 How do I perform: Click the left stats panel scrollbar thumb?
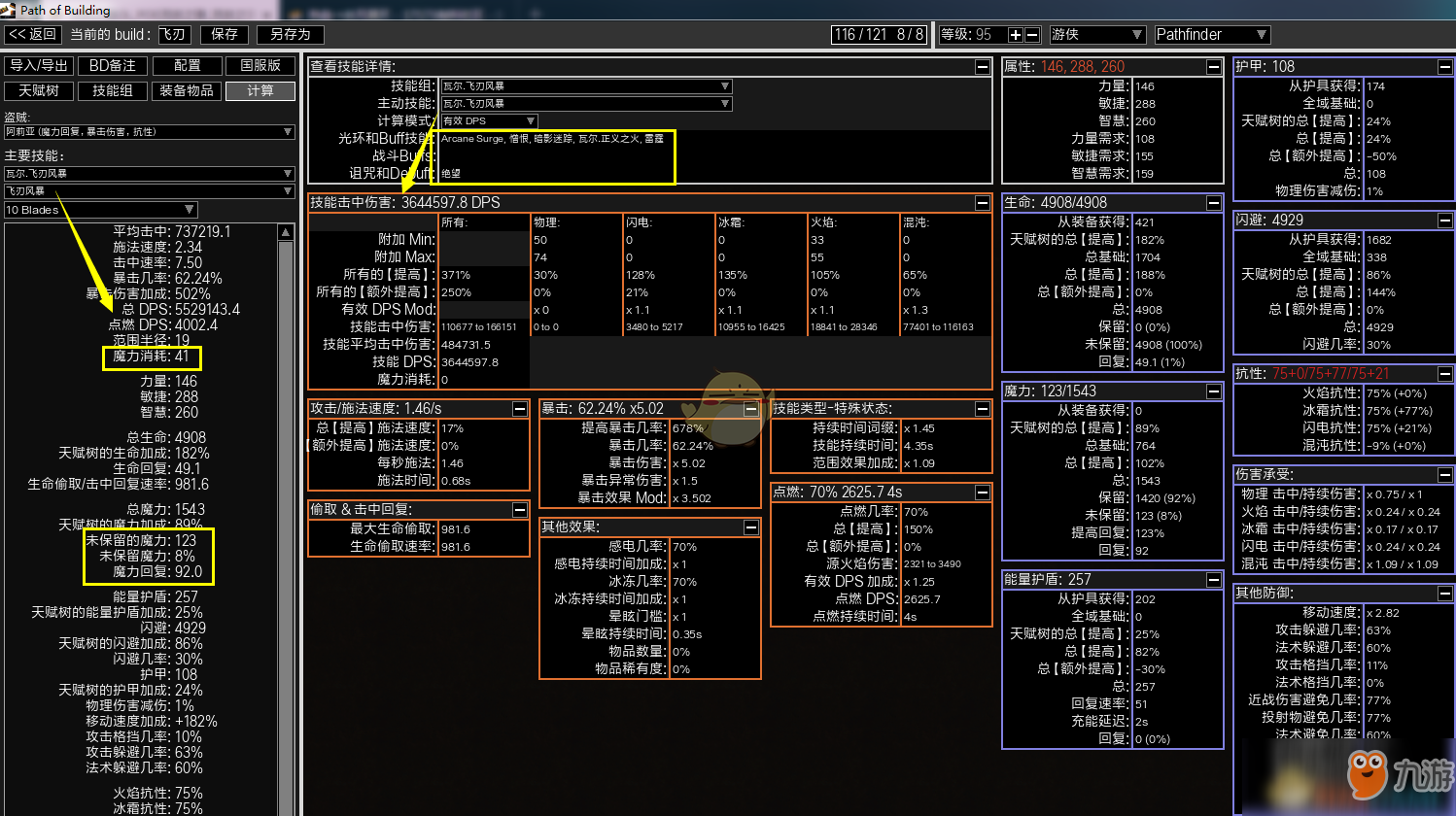286,529
